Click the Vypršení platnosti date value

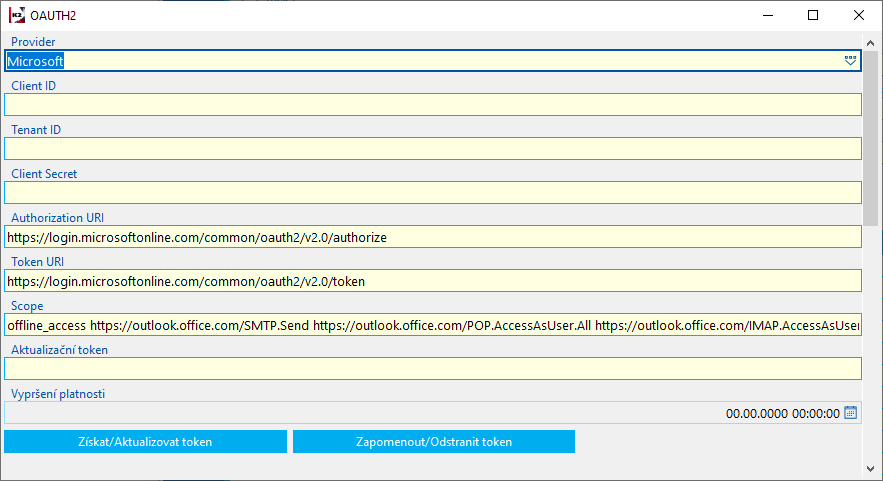(x=782, y=413)
